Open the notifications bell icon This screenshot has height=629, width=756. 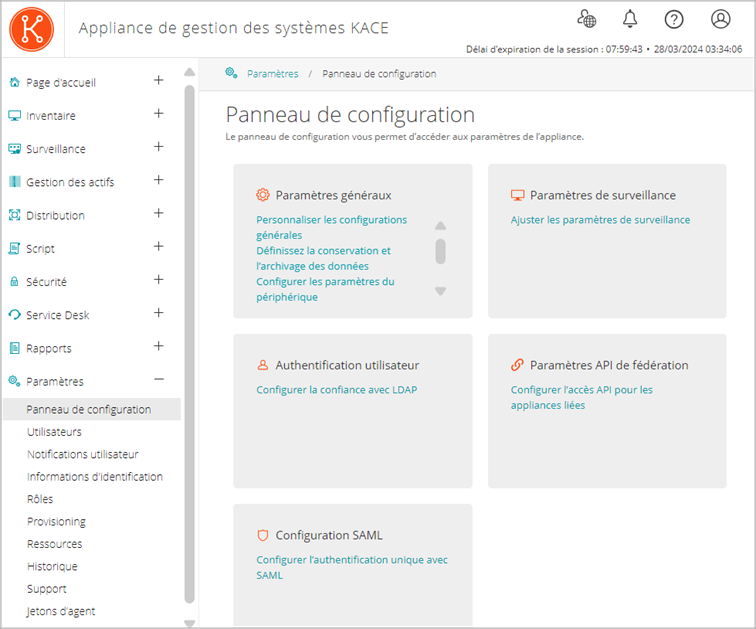(630, 19)
